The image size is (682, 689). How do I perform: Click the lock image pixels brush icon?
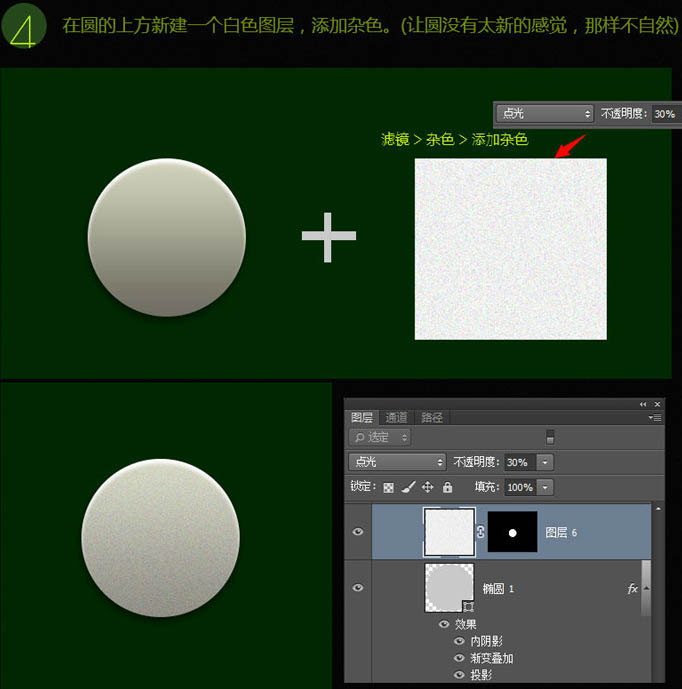pyautogui.click(x=408, y=487)
